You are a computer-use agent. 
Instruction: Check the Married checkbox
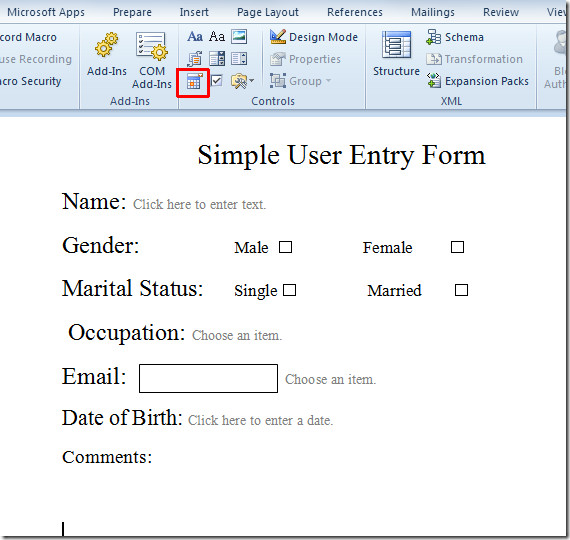[461, 290]
